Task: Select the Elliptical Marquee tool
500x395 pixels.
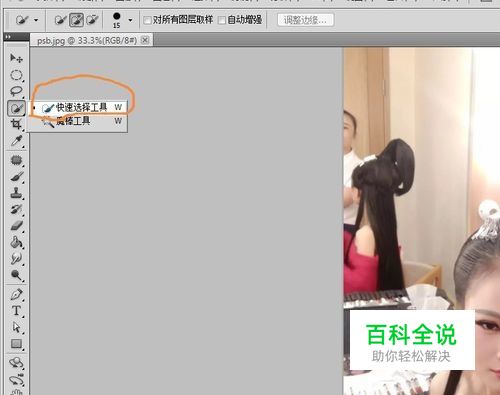Action: click(16, 75)
